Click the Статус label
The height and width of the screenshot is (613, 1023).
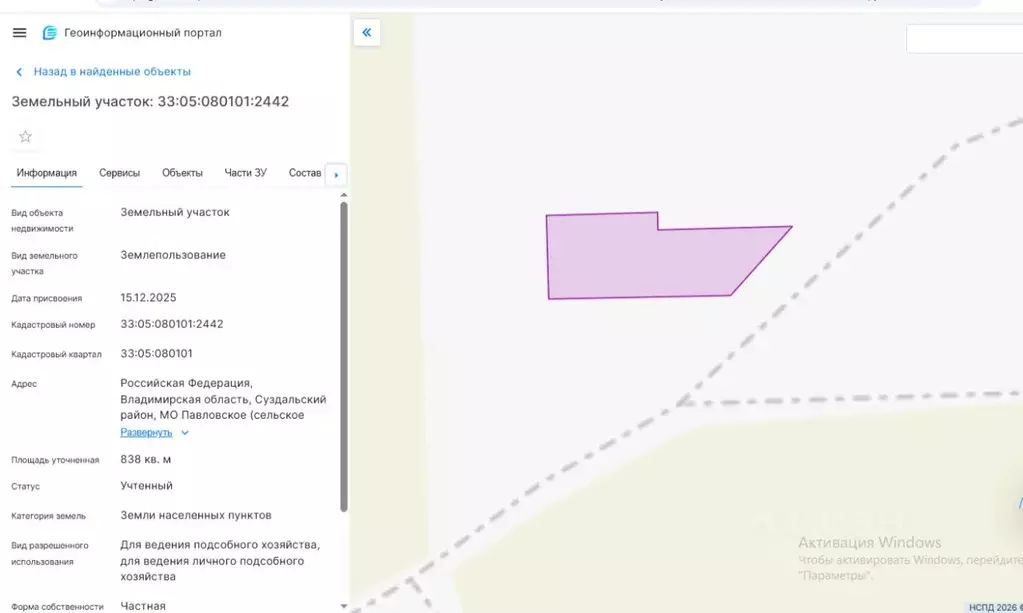tap(25, 486)
